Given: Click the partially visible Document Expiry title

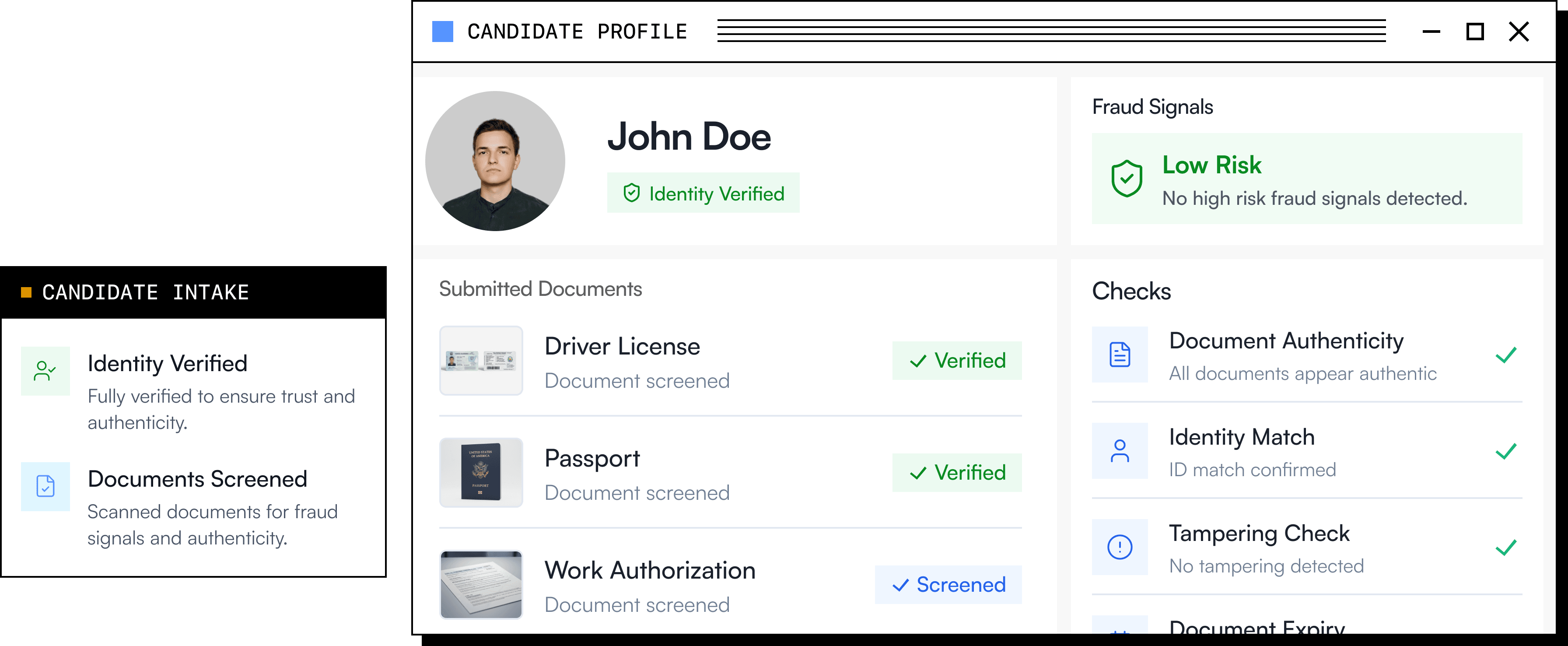Looking at the screenshot, I should tap(1257, 626).
